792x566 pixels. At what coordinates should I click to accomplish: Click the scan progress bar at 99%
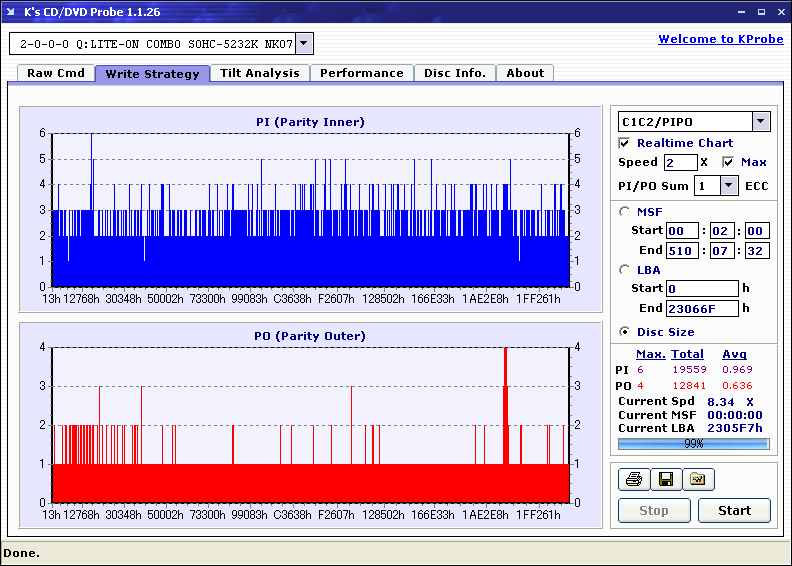pos(693,443)
